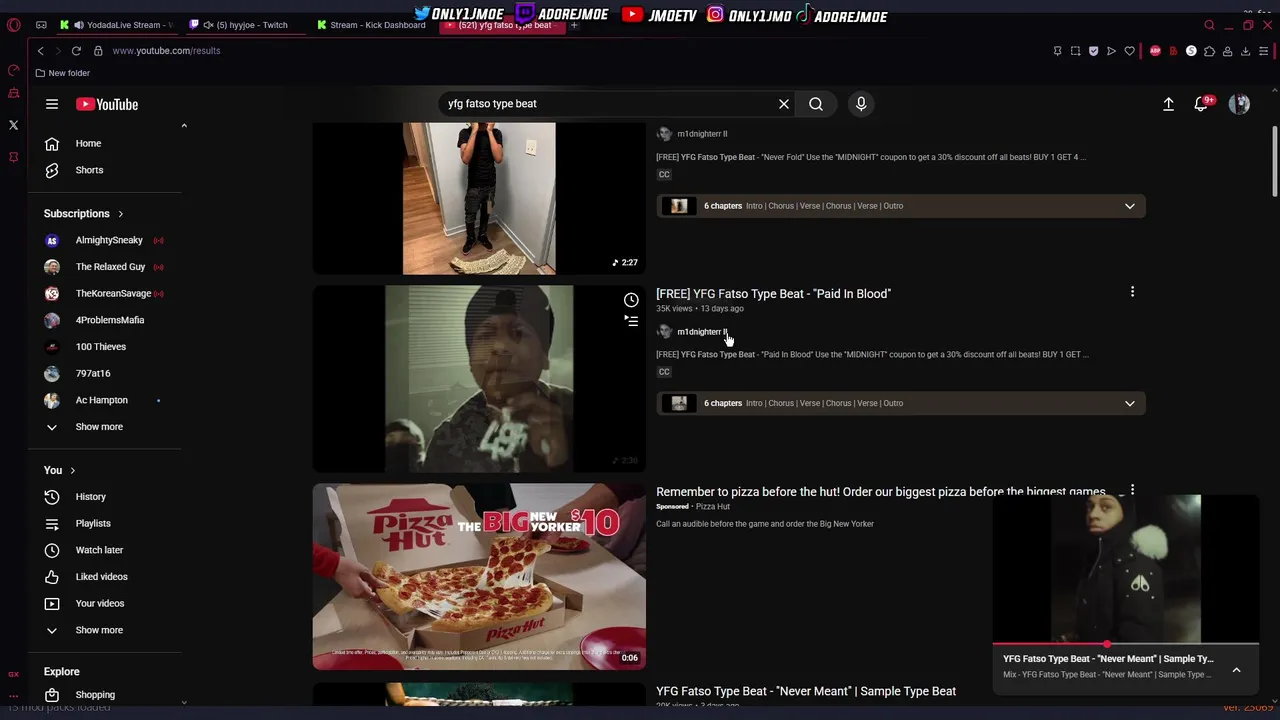The image size is (1280, 720).
Task: Open the X (Twitter) sidebar panel
Action: pos(14,125)
